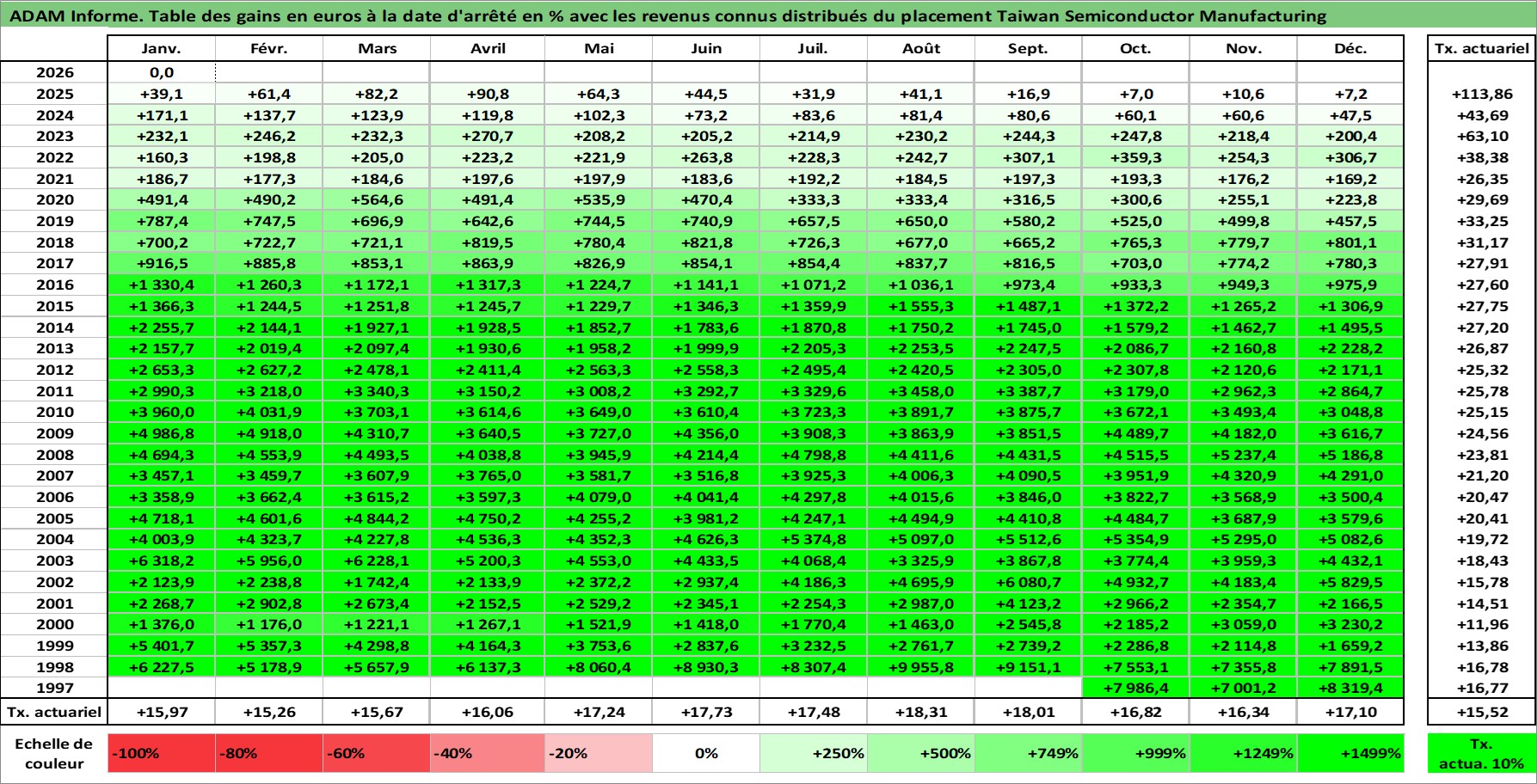Select the Avril column header
Viewport: 1537px width, 784px height.
(488, 48)
